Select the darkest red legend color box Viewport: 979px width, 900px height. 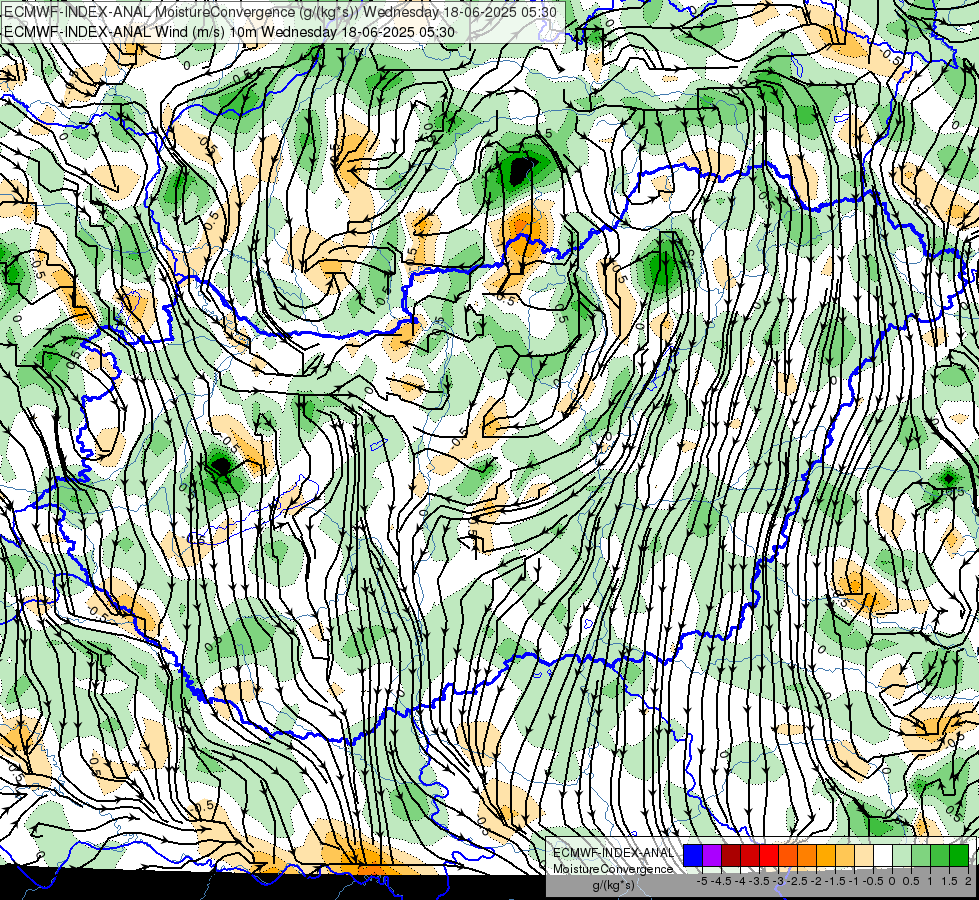pos(731,855)
